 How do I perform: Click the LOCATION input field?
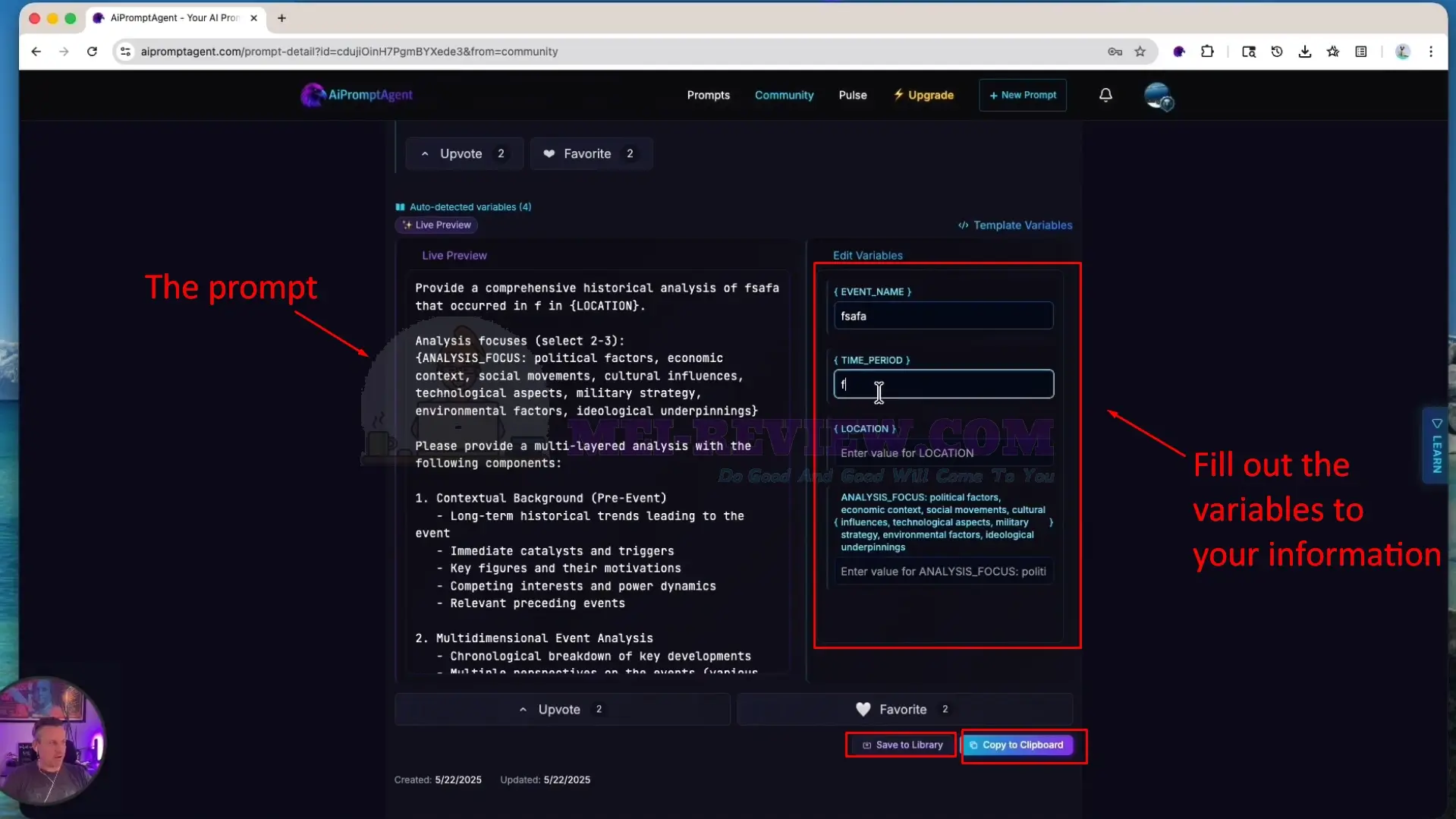(943, 453)
